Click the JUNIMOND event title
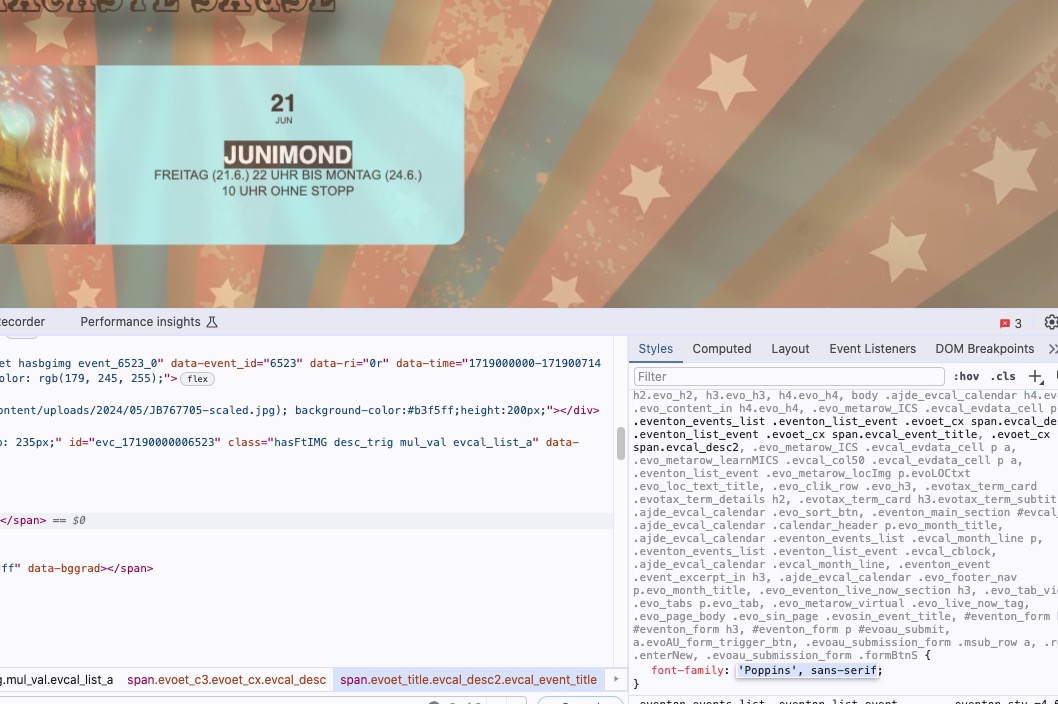 pos(288,155)
